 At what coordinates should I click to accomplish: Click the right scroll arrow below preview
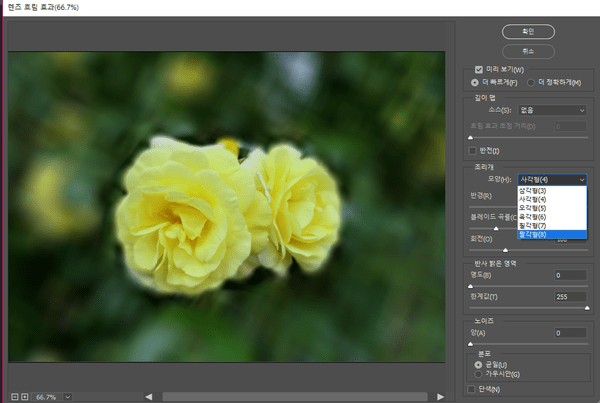(x=441, y=396)
